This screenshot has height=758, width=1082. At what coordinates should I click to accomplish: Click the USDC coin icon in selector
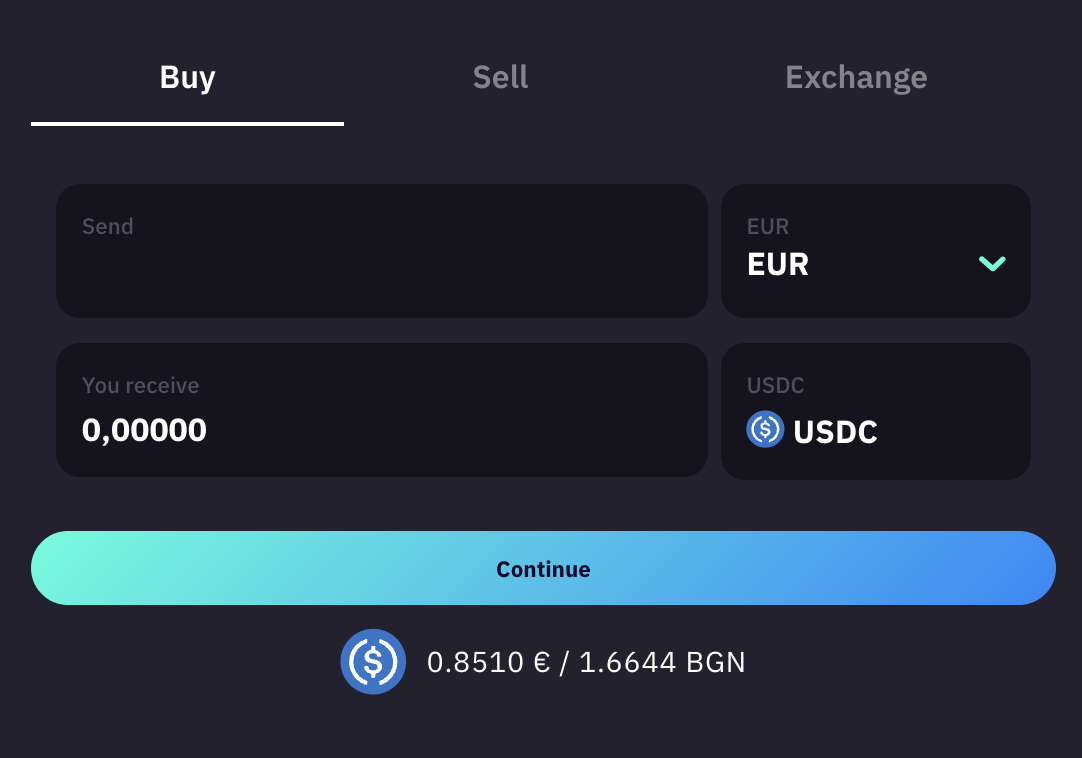[765, 430]
